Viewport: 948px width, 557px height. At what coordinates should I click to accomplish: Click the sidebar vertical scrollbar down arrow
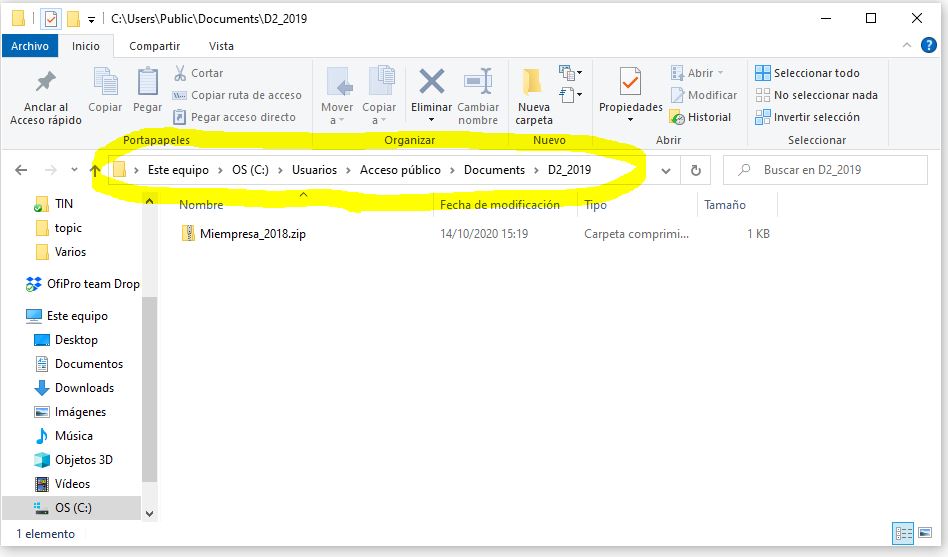[x=150, y=513]
